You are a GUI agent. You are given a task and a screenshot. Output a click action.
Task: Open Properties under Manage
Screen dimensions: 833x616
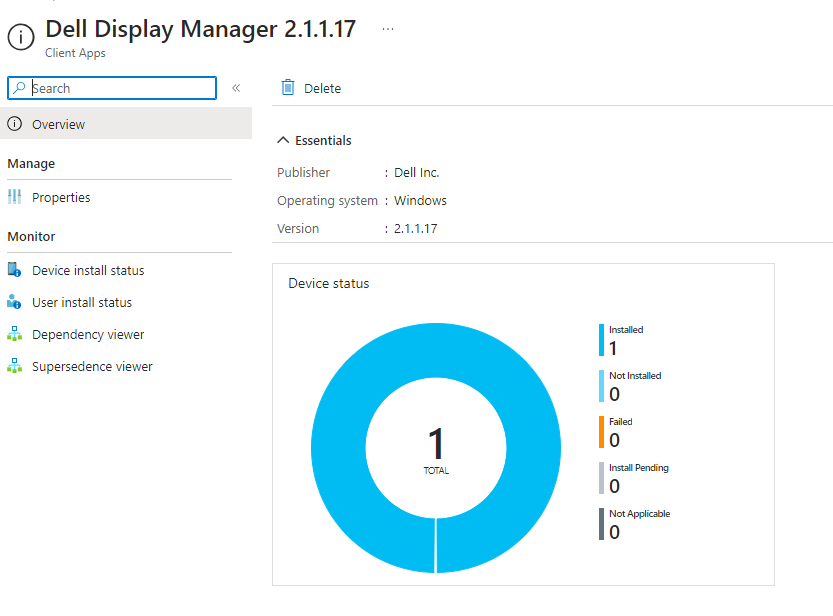point(61,197)
